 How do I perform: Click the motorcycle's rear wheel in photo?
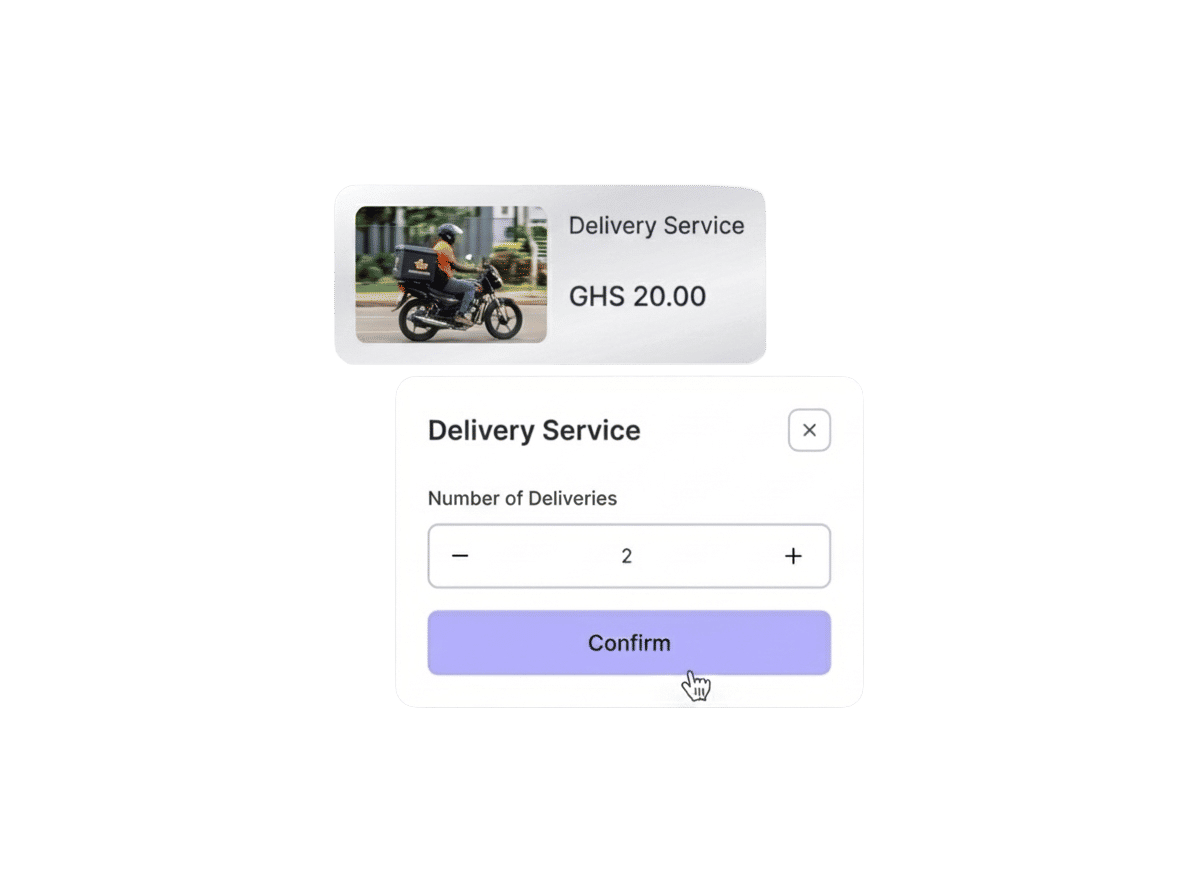[x=420, y=319]
